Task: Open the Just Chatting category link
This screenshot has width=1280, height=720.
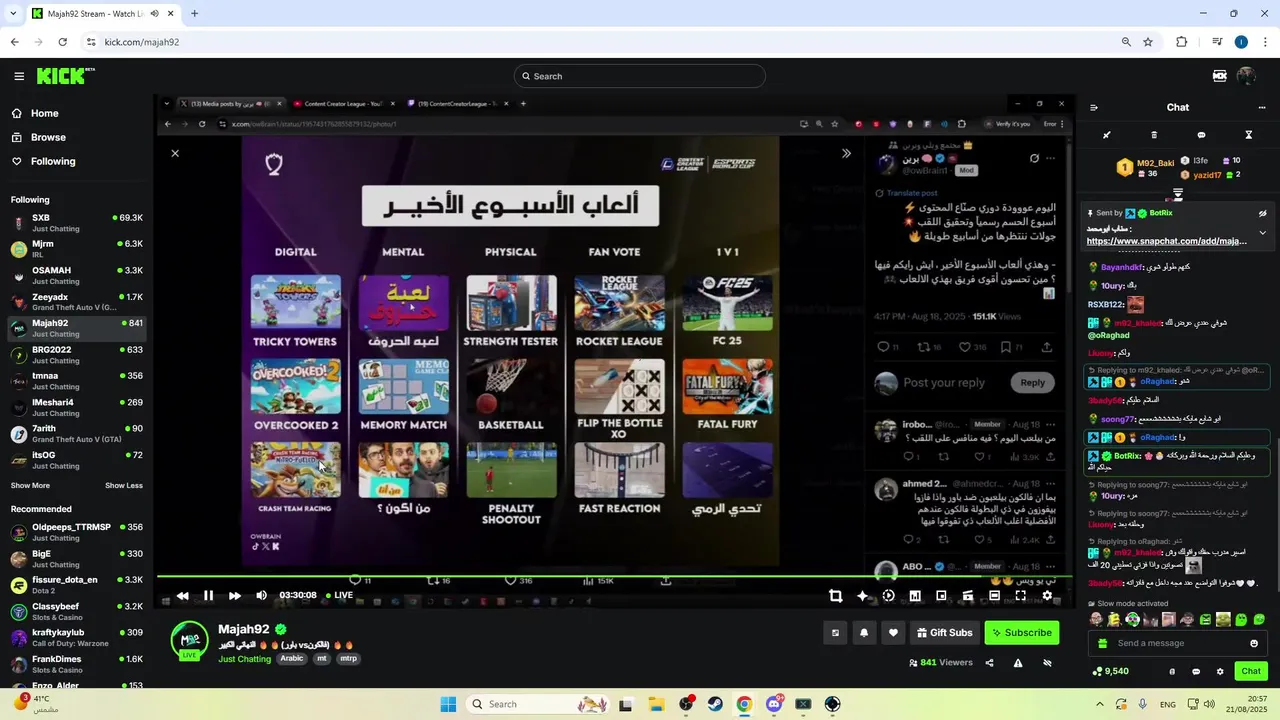Action: [244, 659]
